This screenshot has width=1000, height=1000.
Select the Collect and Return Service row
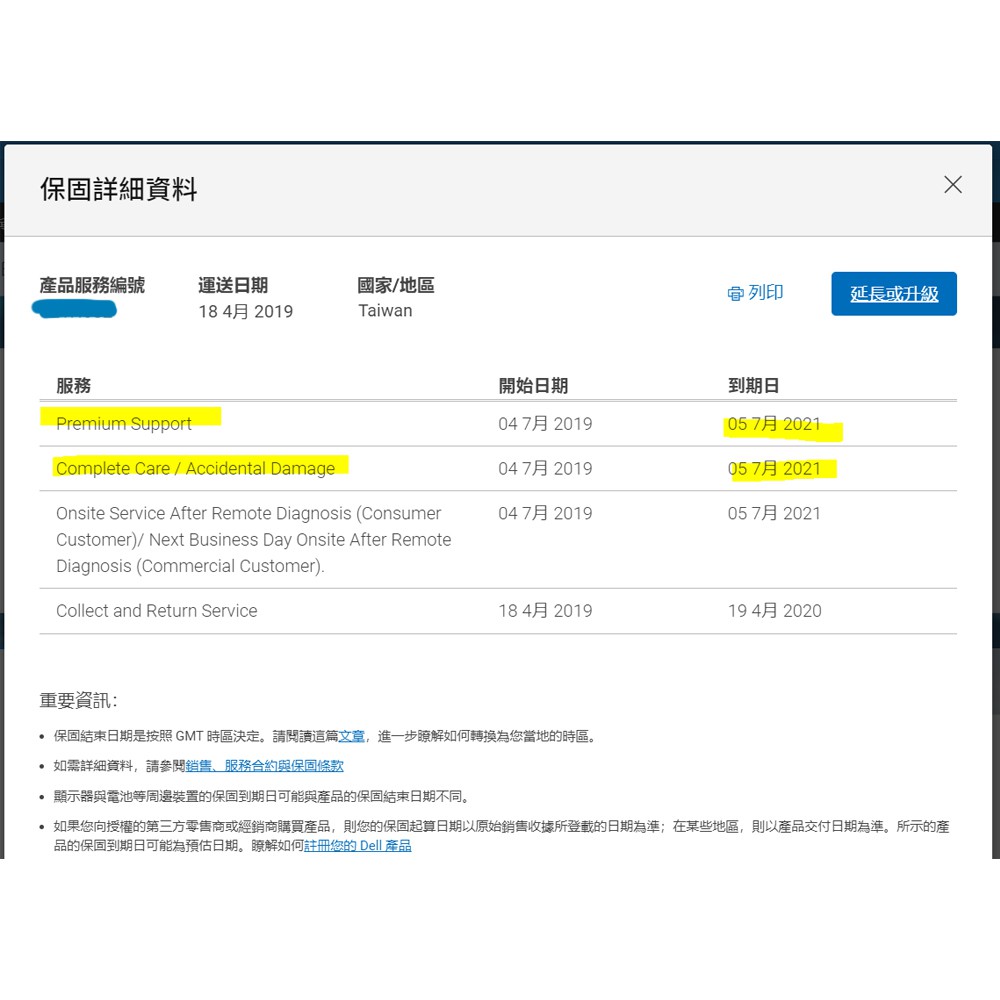coord(157,611)
